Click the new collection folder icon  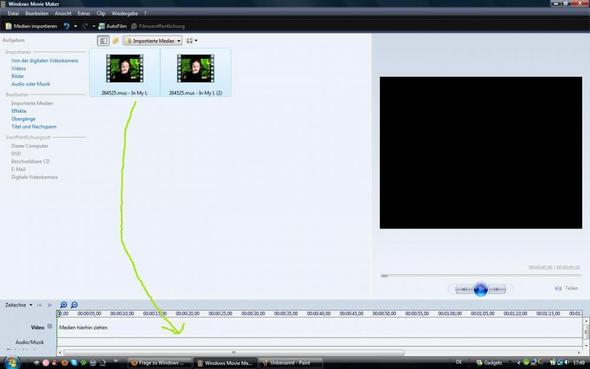[116, 41]
